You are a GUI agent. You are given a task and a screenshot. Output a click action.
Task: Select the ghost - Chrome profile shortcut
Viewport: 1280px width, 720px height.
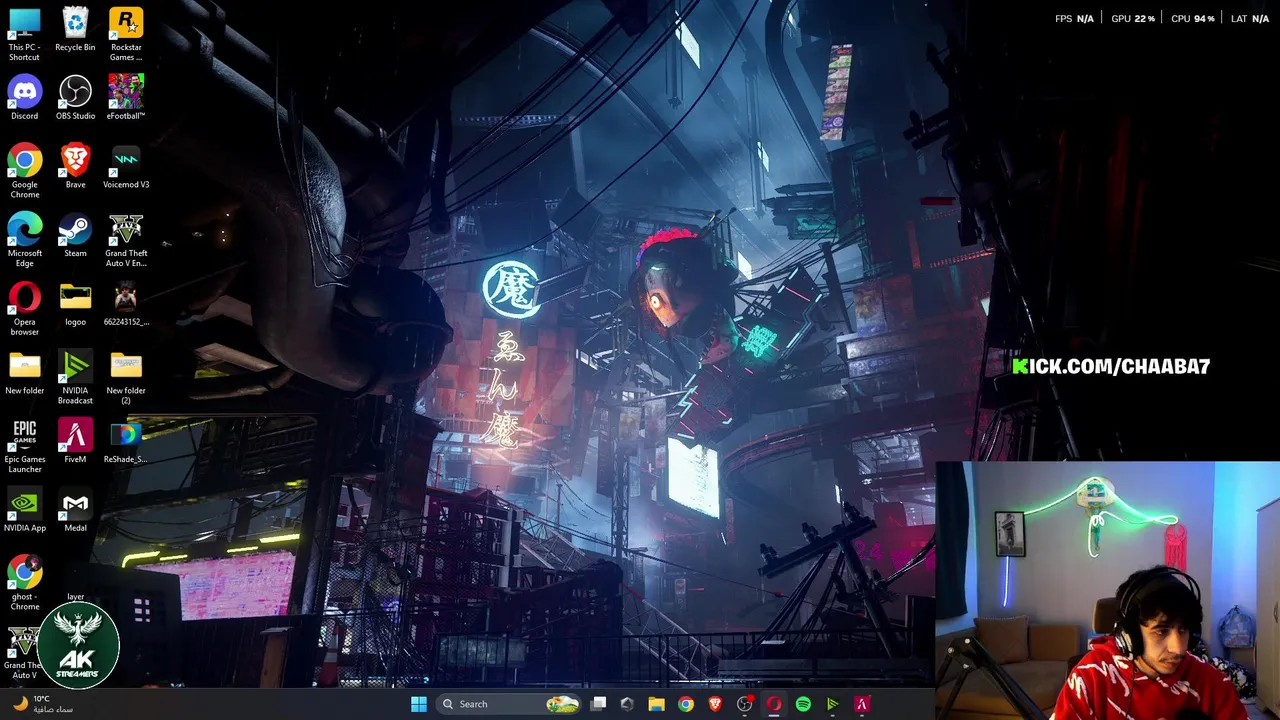24,583
